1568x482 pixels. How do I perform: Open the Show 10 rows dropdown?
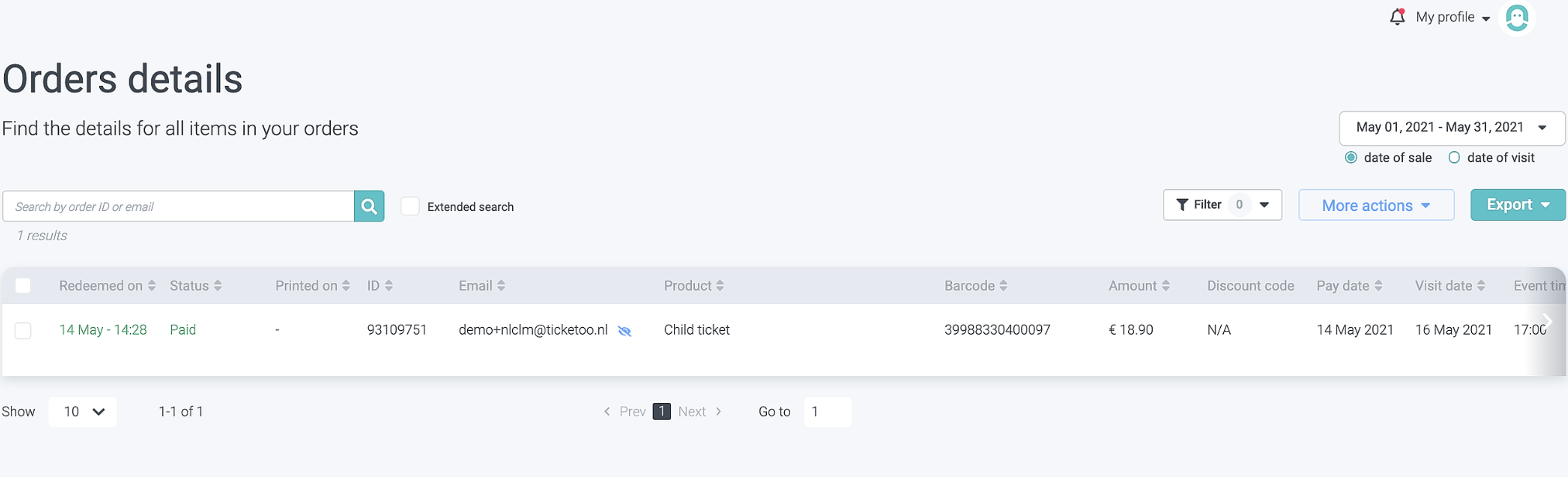[83, 411]
